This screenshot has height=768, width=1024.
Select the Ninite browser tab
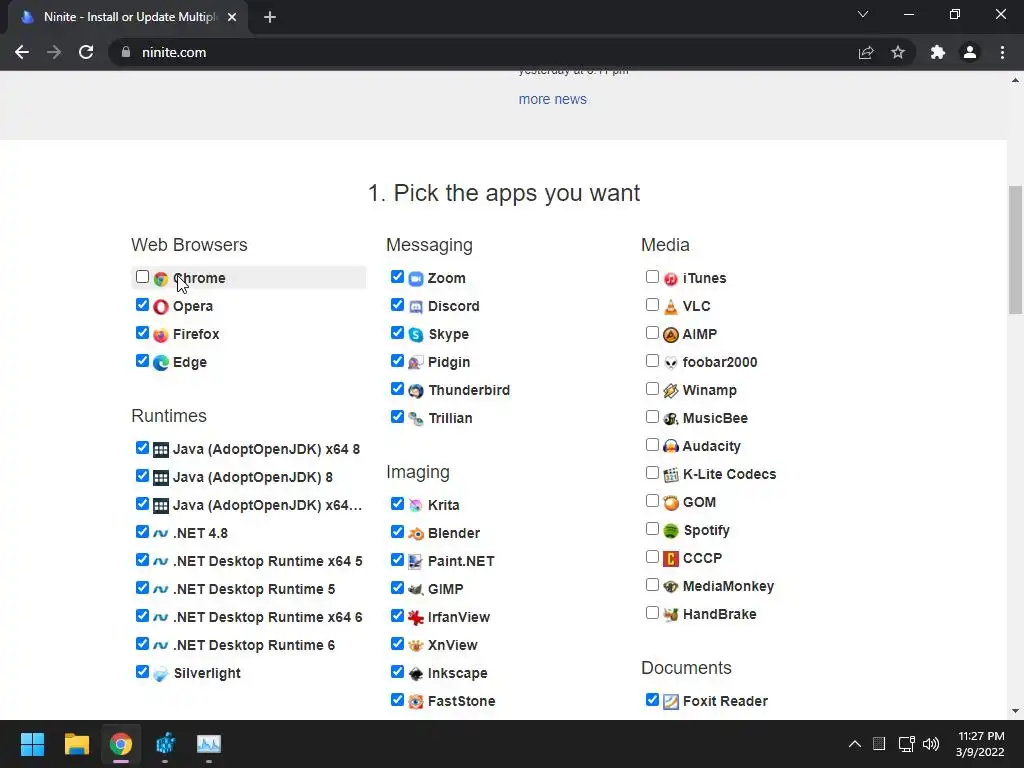pyautogui.click(x=128, y=17)
